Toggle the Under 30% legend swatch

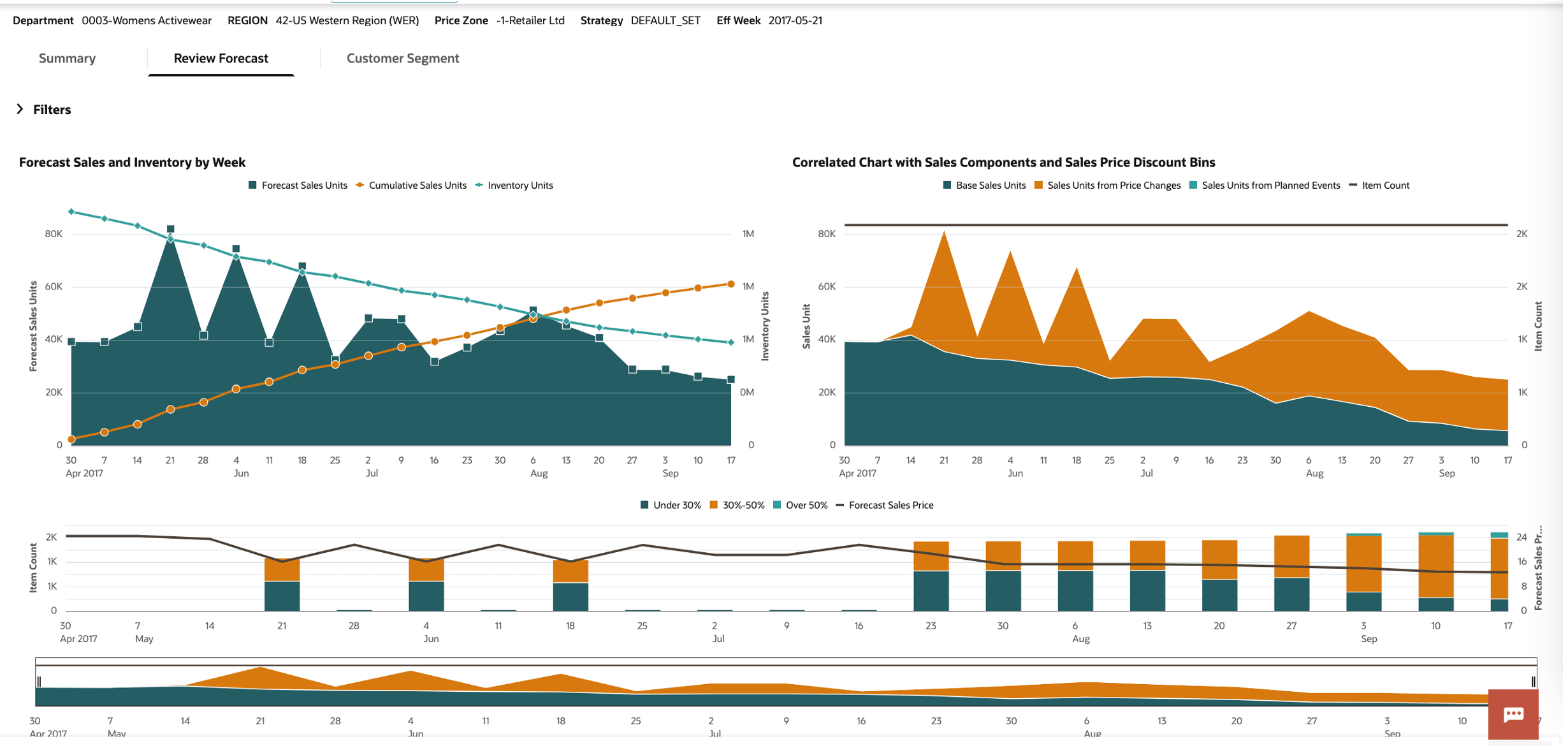coord(644,506)
